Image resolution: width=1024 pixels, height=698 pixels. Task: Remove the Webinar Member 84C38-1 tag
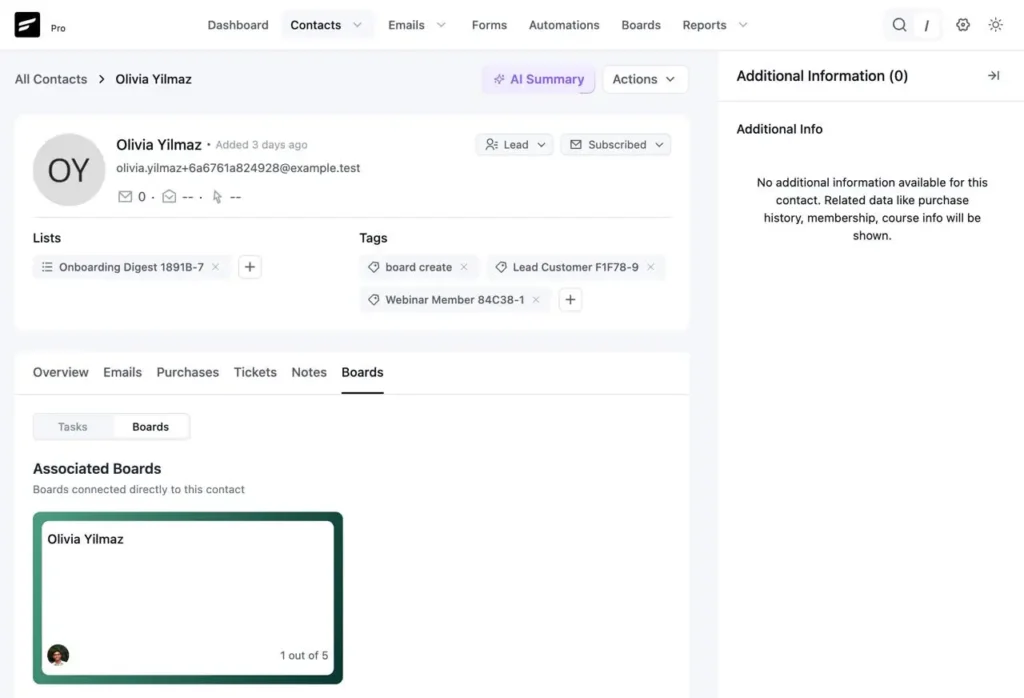tap(536, 300)
